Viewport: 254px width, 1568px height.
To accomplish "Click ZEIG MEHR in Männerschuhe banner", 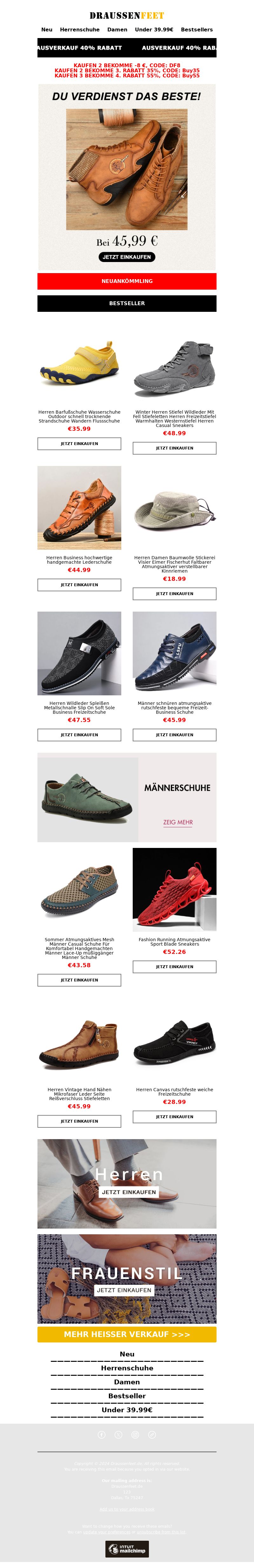I will pos(178,822).
